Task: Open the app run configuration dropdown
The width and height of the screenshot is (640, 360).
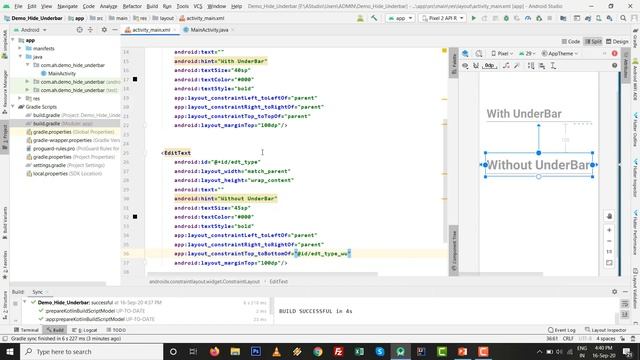Action: (x=400, y=18)
